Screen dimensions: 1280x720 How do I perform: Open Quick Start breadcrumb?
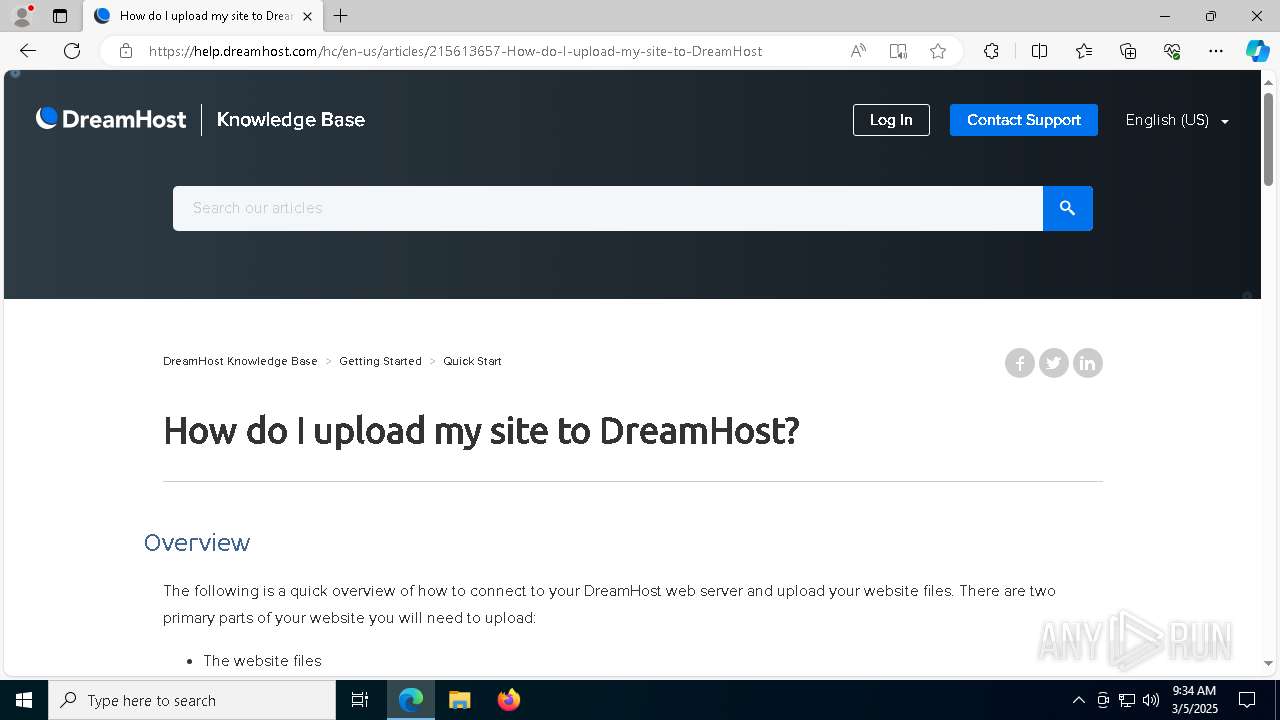(x=472, y=361)
